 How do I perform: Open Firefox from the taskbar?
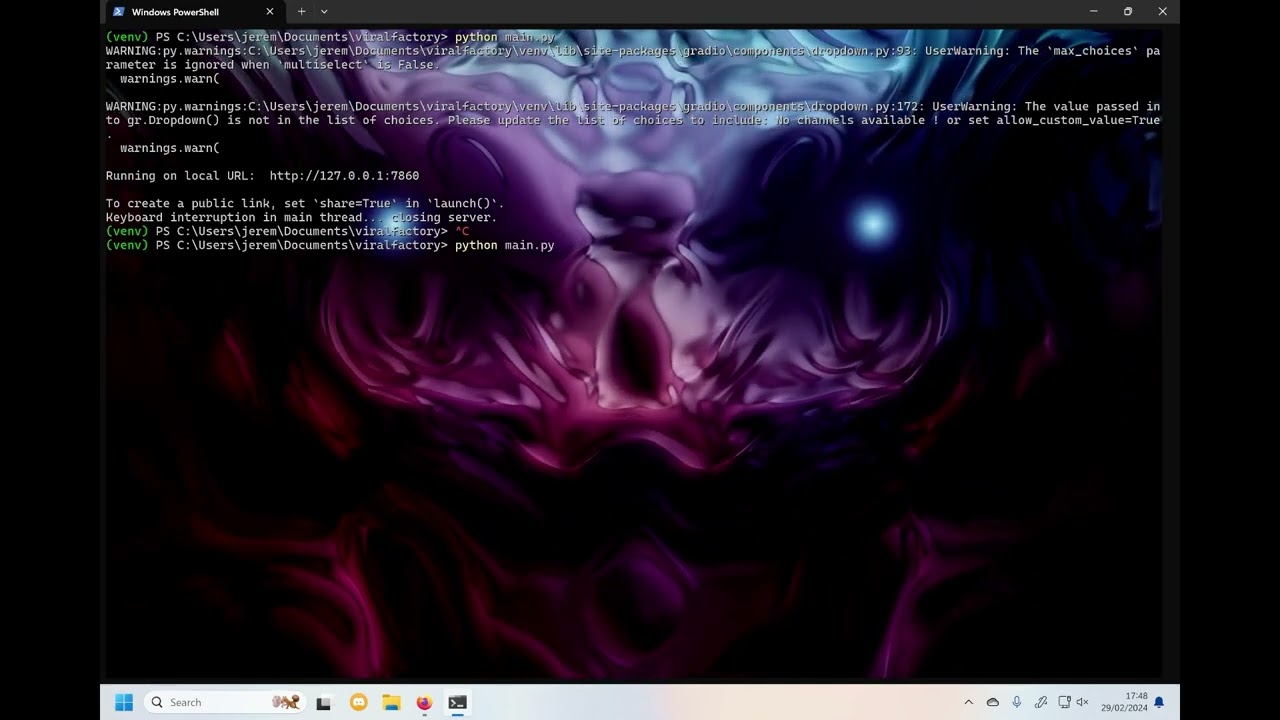424,702
